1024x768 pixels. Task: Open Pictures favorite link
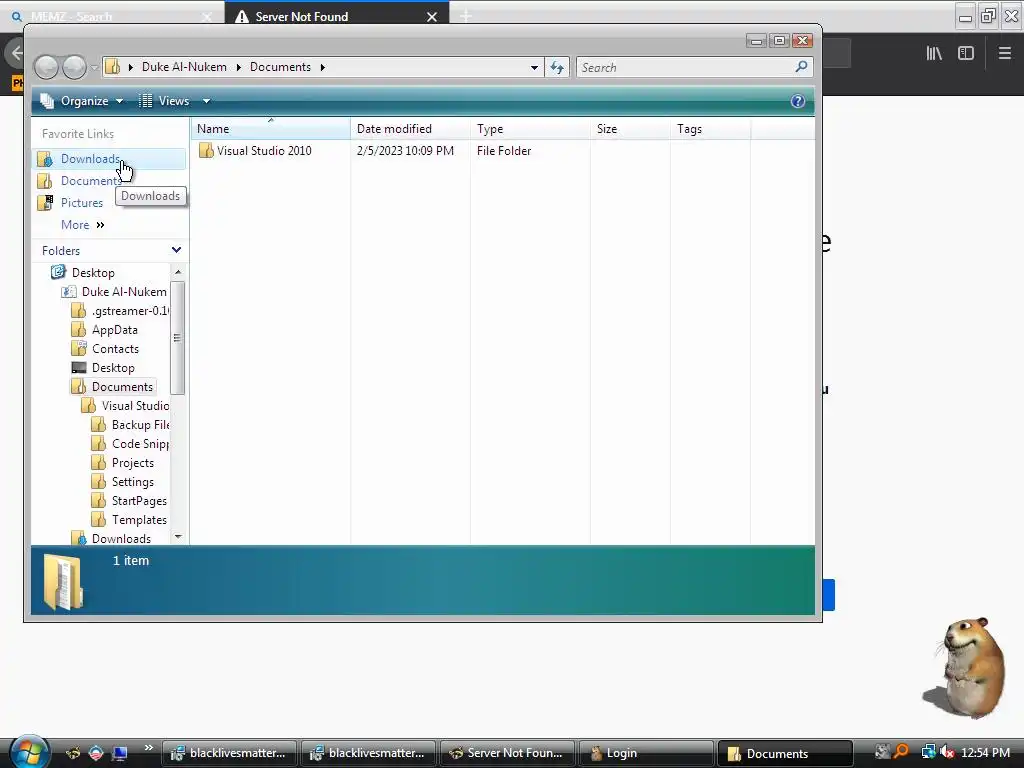[x=82, y=202]
